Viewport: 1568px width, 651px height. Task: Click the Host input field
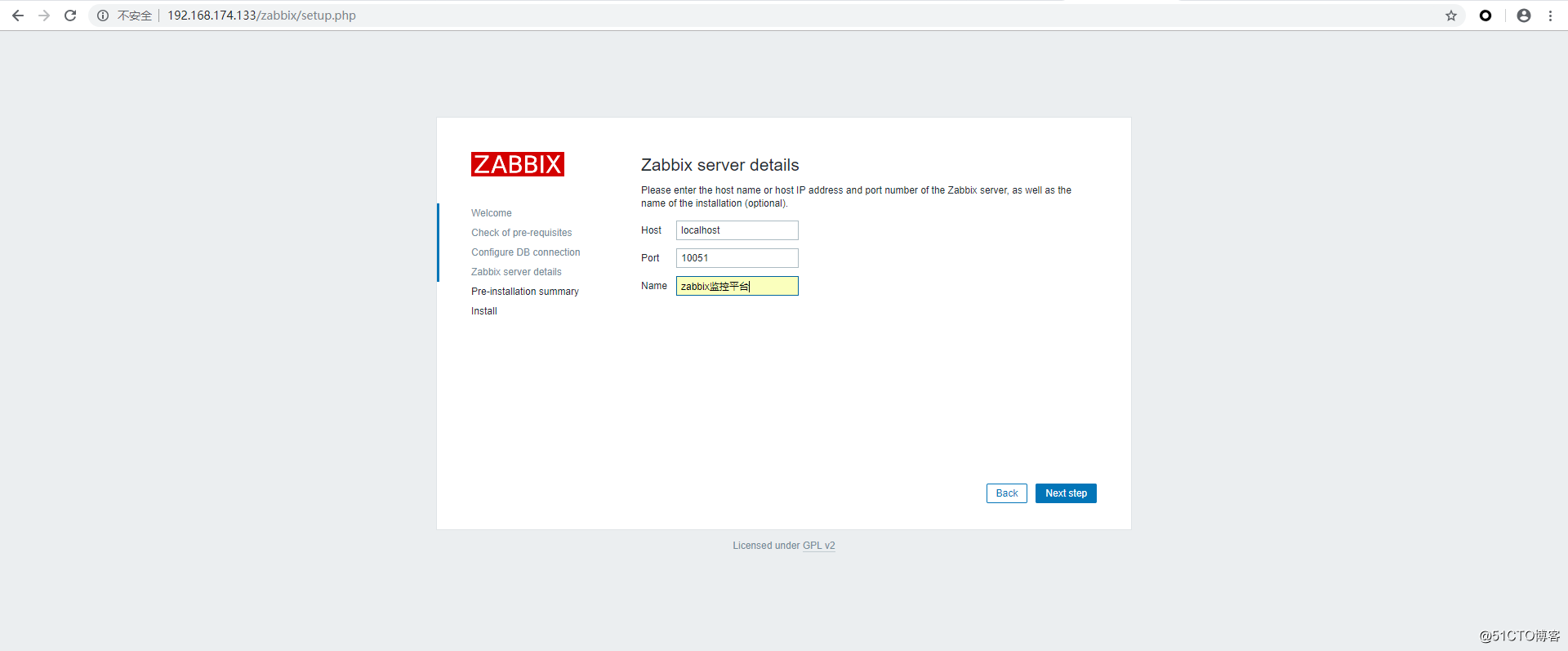coord(737,230)
